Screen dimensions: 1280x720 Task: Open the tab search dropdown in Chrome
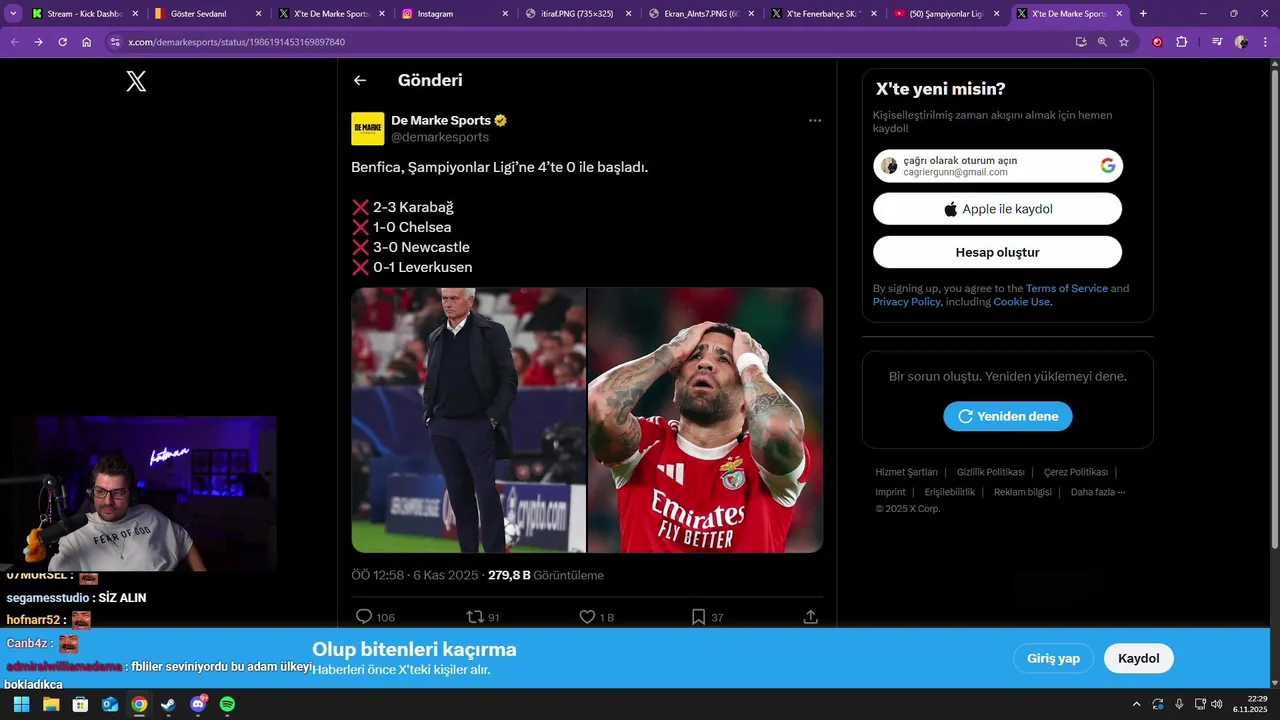14,14
